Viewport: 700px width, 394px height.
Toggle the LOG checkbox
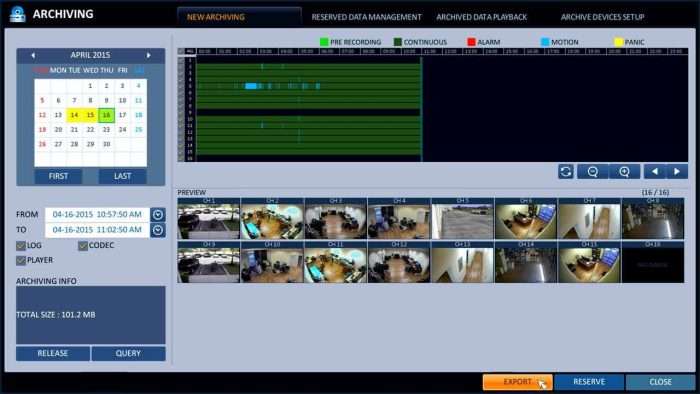(21, 246)
